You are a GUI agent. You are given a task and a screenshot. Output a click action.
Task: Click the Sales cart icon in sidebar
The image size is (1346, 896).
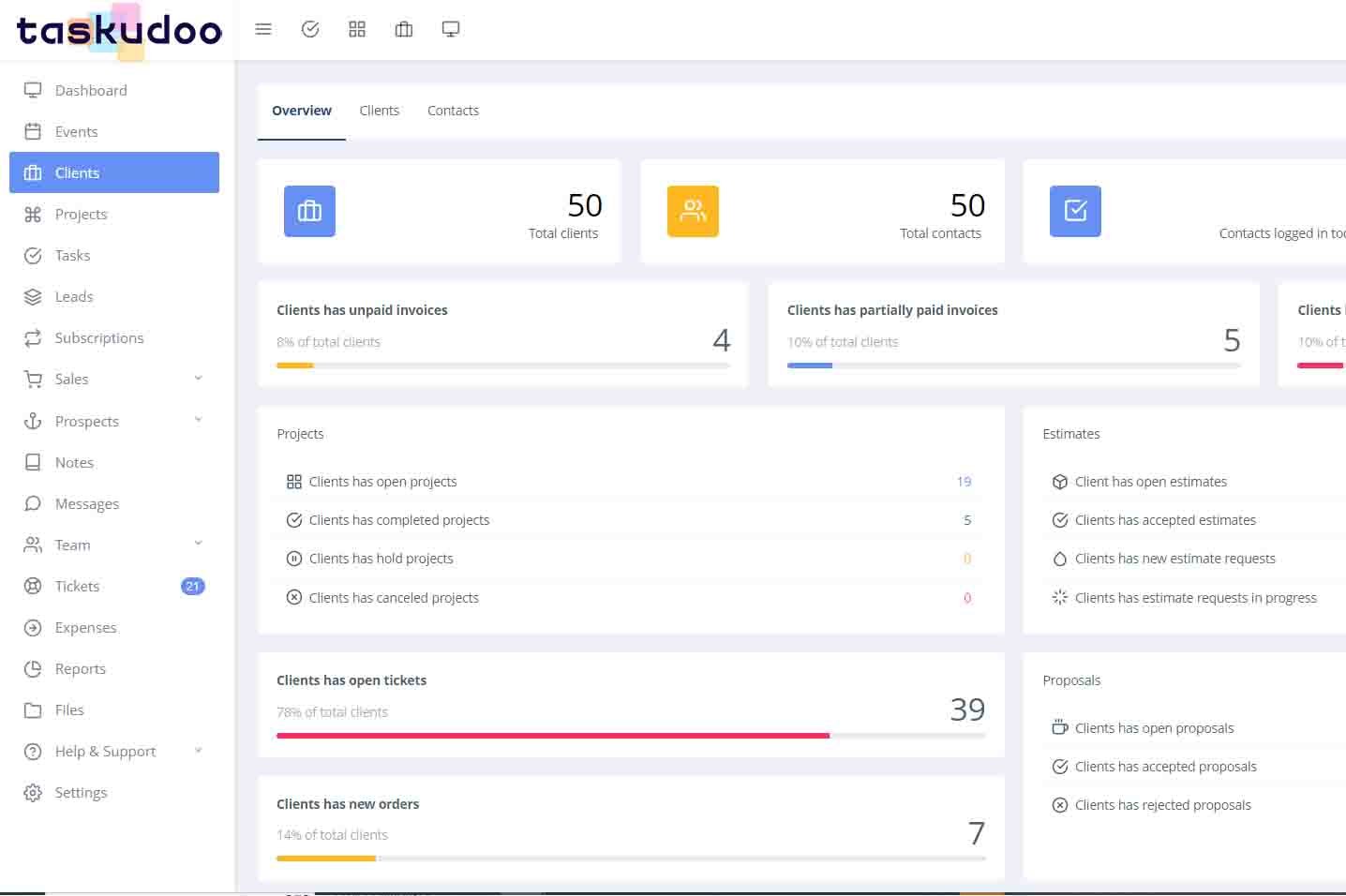tap(33, 379)
